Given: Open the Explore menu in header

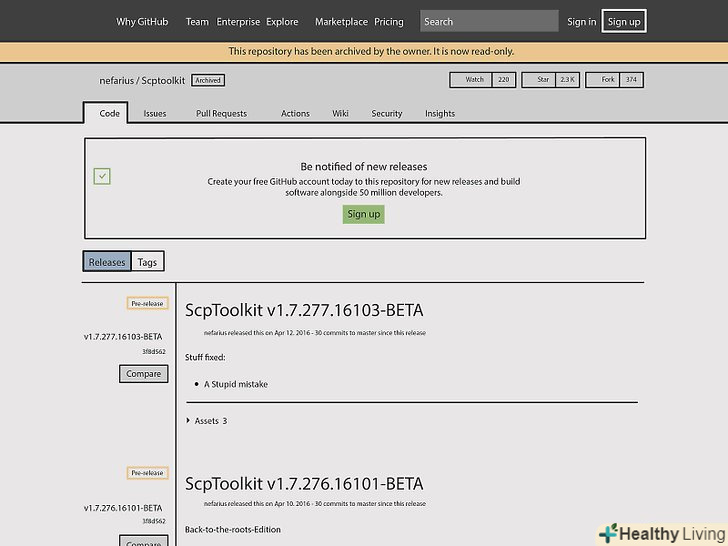Looking at the screenshot, I should [x=282, y=21].
